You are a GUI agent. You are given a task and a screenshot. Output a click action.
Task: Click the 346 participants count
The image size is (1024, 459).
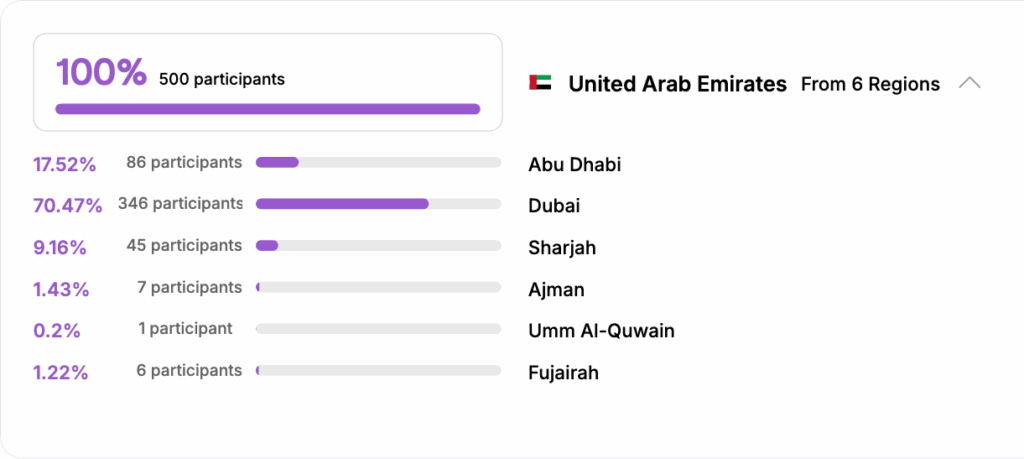[180, 204]
